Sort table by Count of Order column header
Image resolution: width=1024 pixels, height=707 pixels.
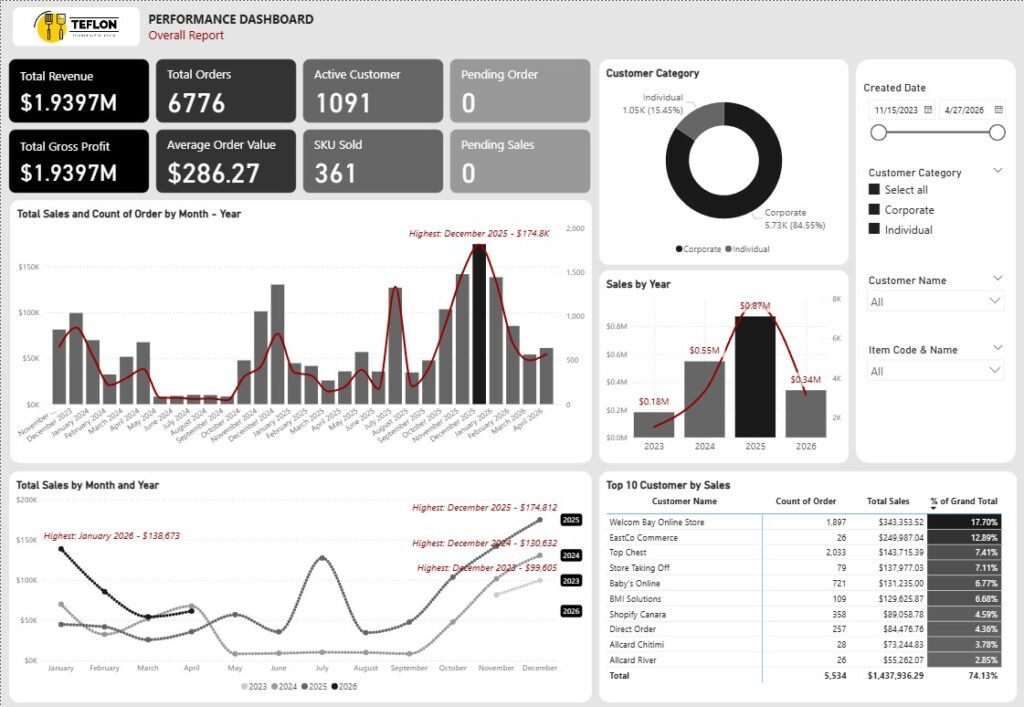[805, 501]
